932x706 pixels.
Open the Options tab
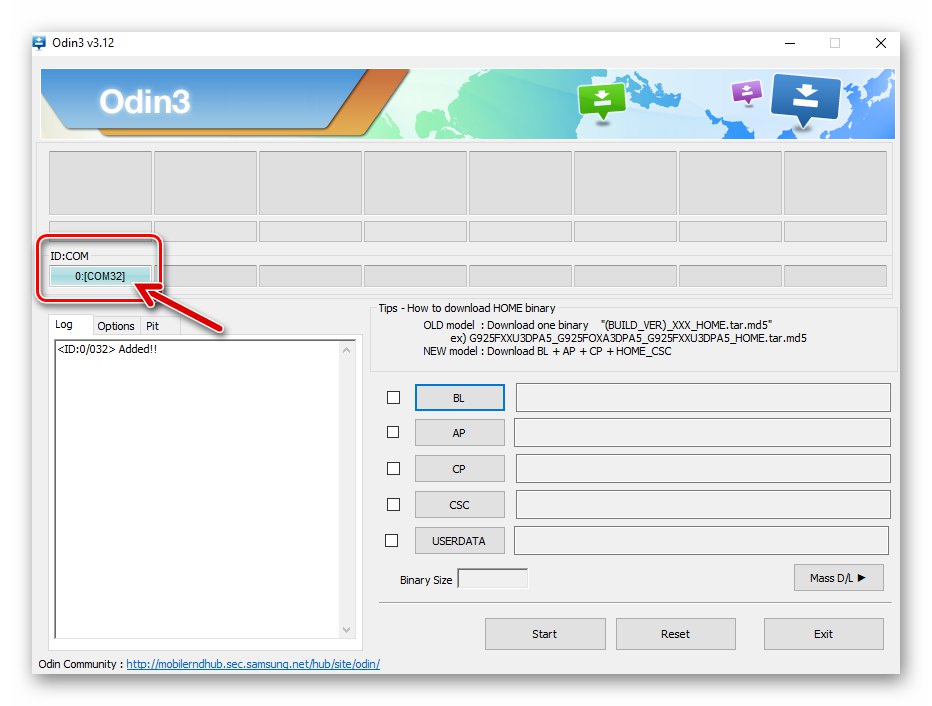[x=116, y=326]
